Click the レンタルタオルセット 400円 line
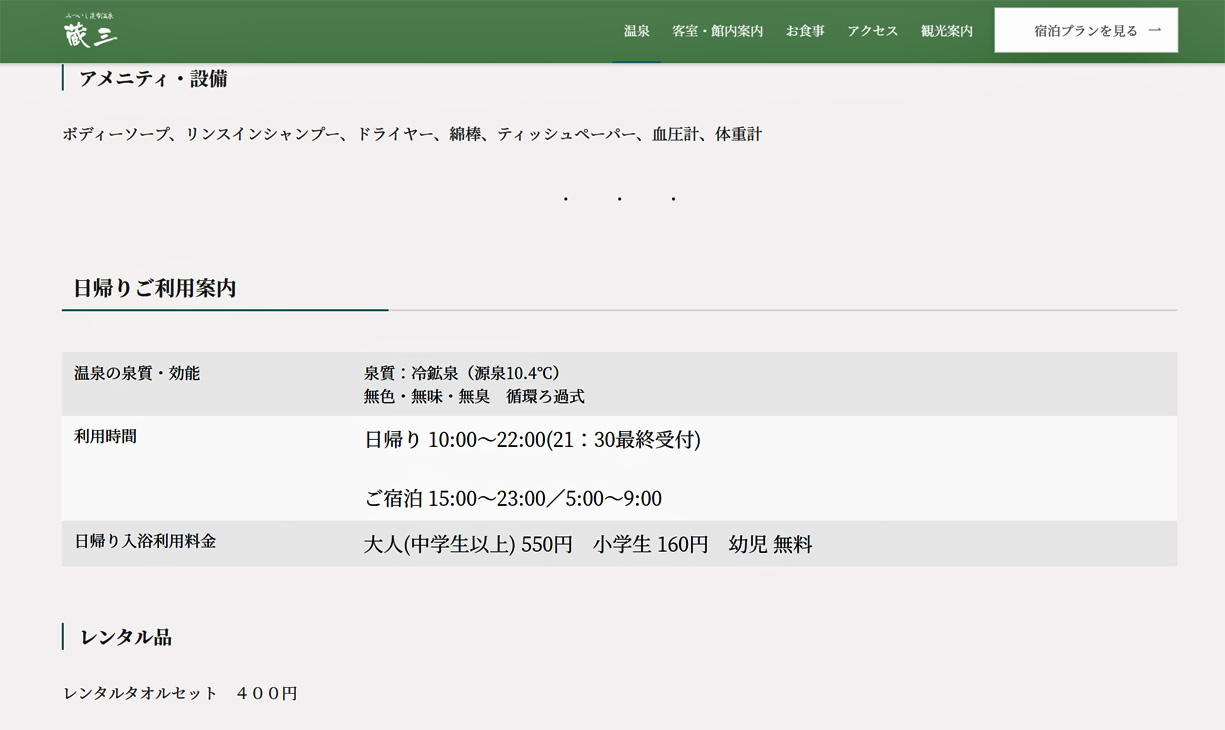This screenshot has height=730, width=1225. coord(180,693)
